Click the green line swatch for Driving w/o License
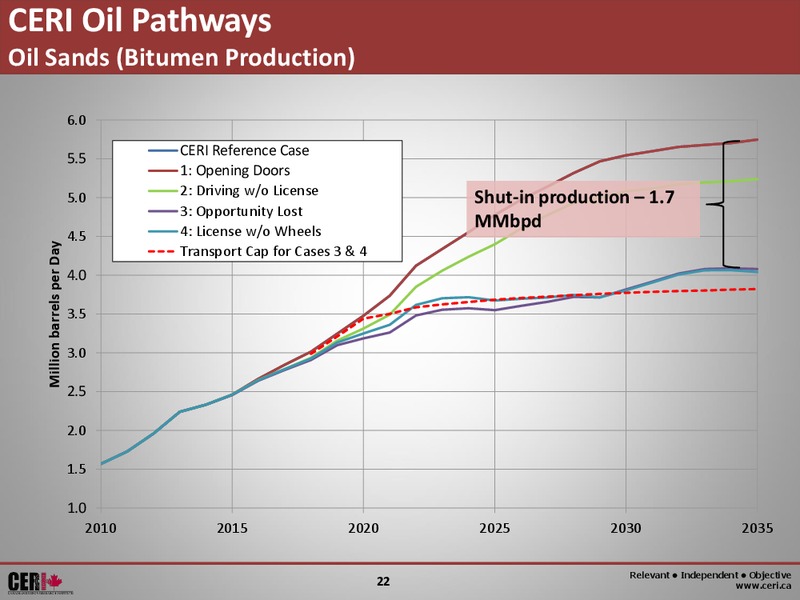 coord(163,191)
